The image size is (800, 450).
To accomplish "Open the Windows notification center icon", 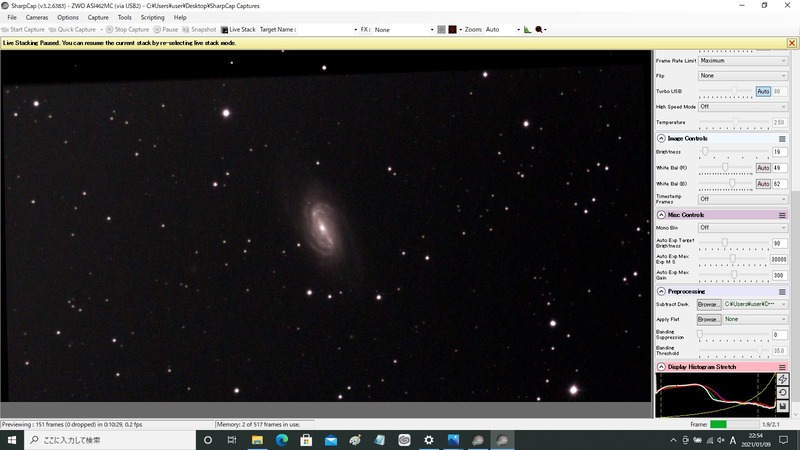I will click(784, 440).
